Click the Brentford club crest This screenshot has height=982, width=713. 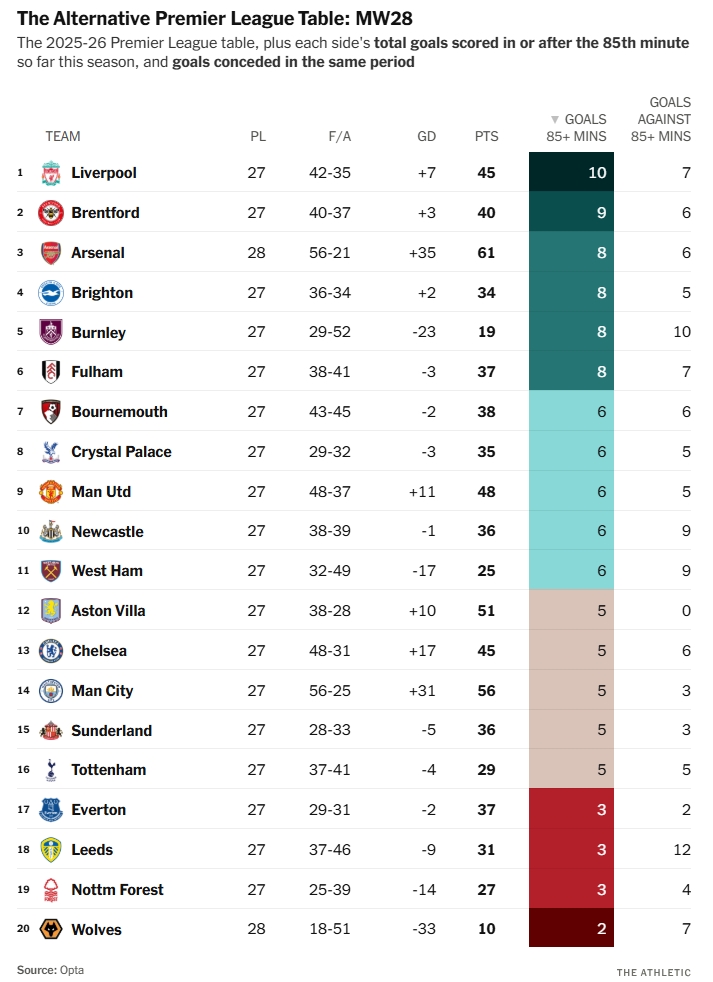[51, 213]
